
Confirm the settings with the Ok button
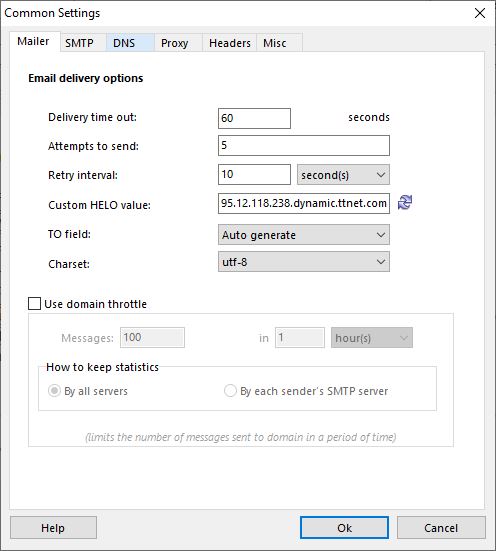point(344,527)
